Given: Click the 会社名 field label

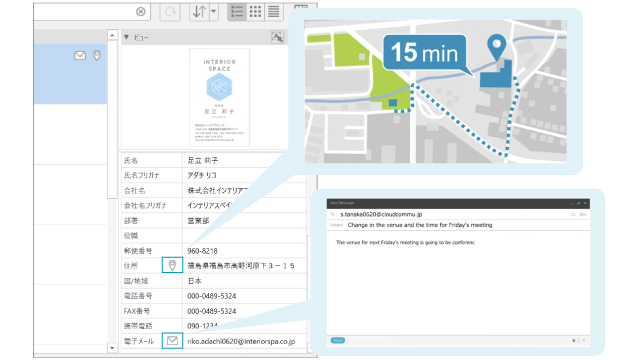Looking at the screenshot, I should coord(135,190).
